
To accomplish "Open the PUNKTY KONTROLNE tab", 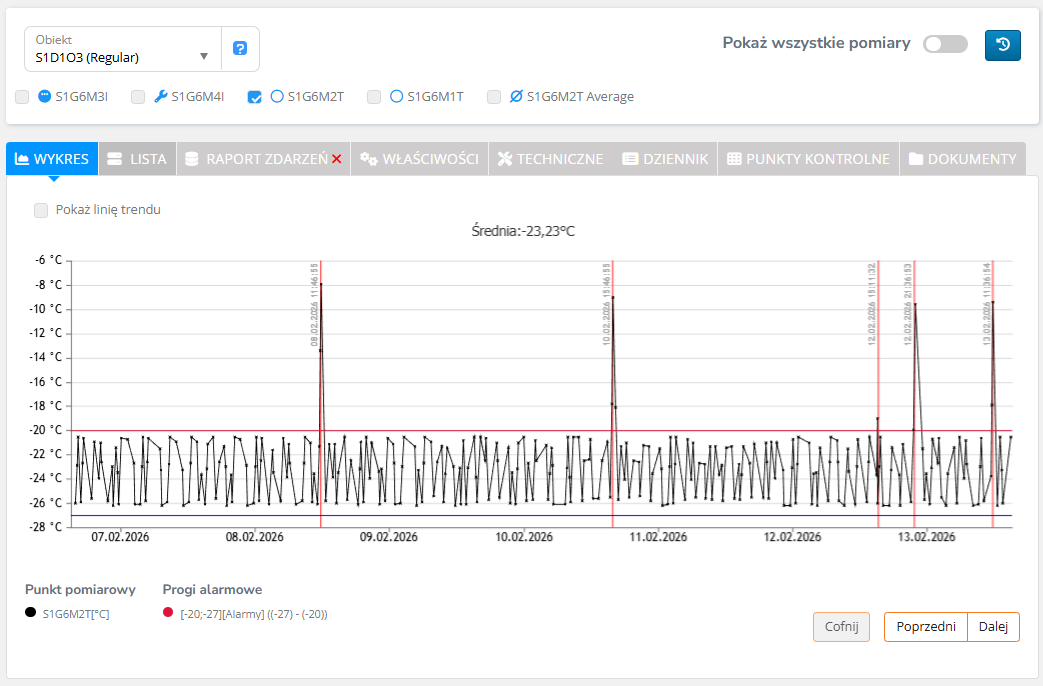I will [x=808, y=159].
